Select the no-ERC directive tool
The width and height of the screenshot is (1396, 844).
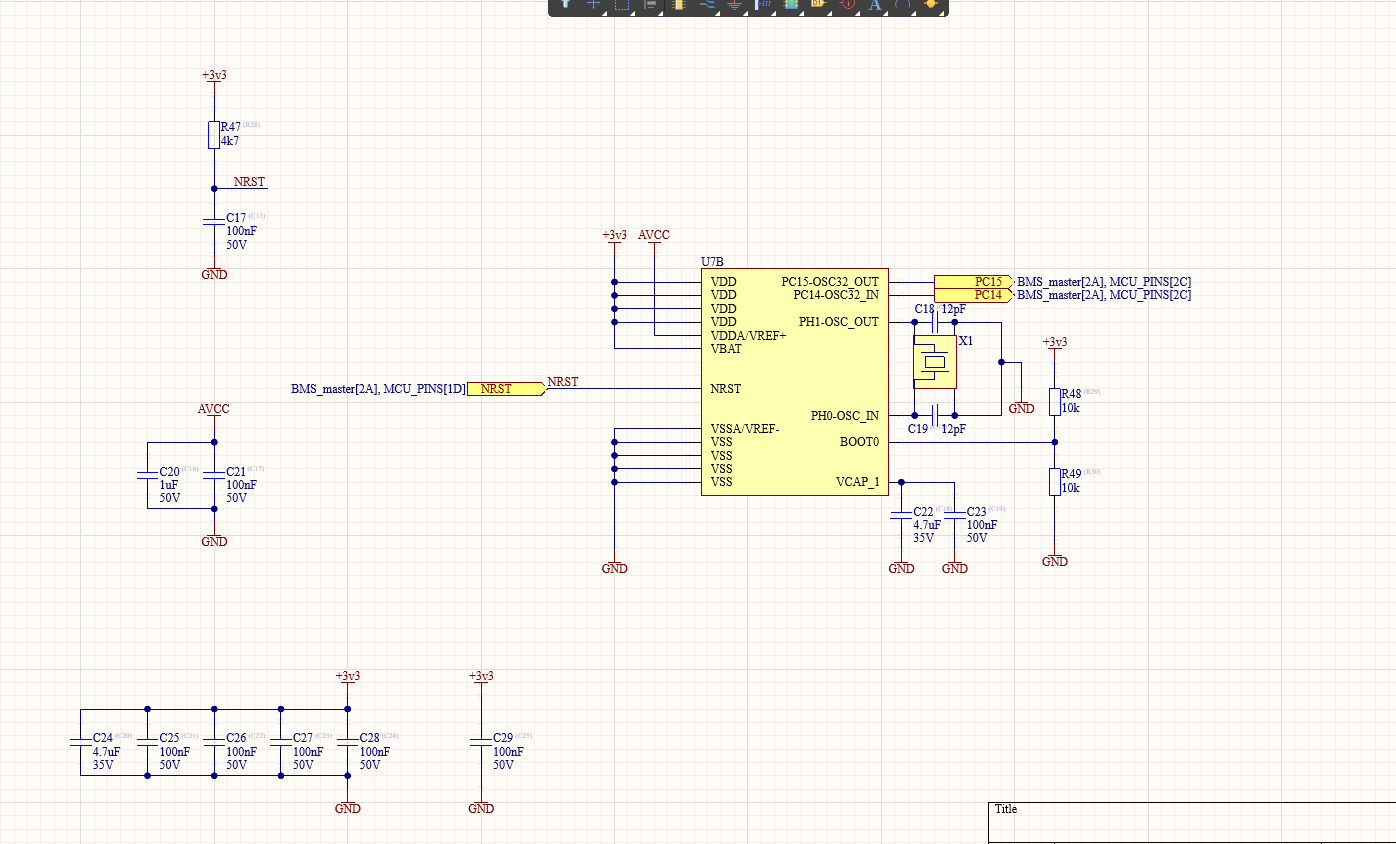tap(845, 7)
